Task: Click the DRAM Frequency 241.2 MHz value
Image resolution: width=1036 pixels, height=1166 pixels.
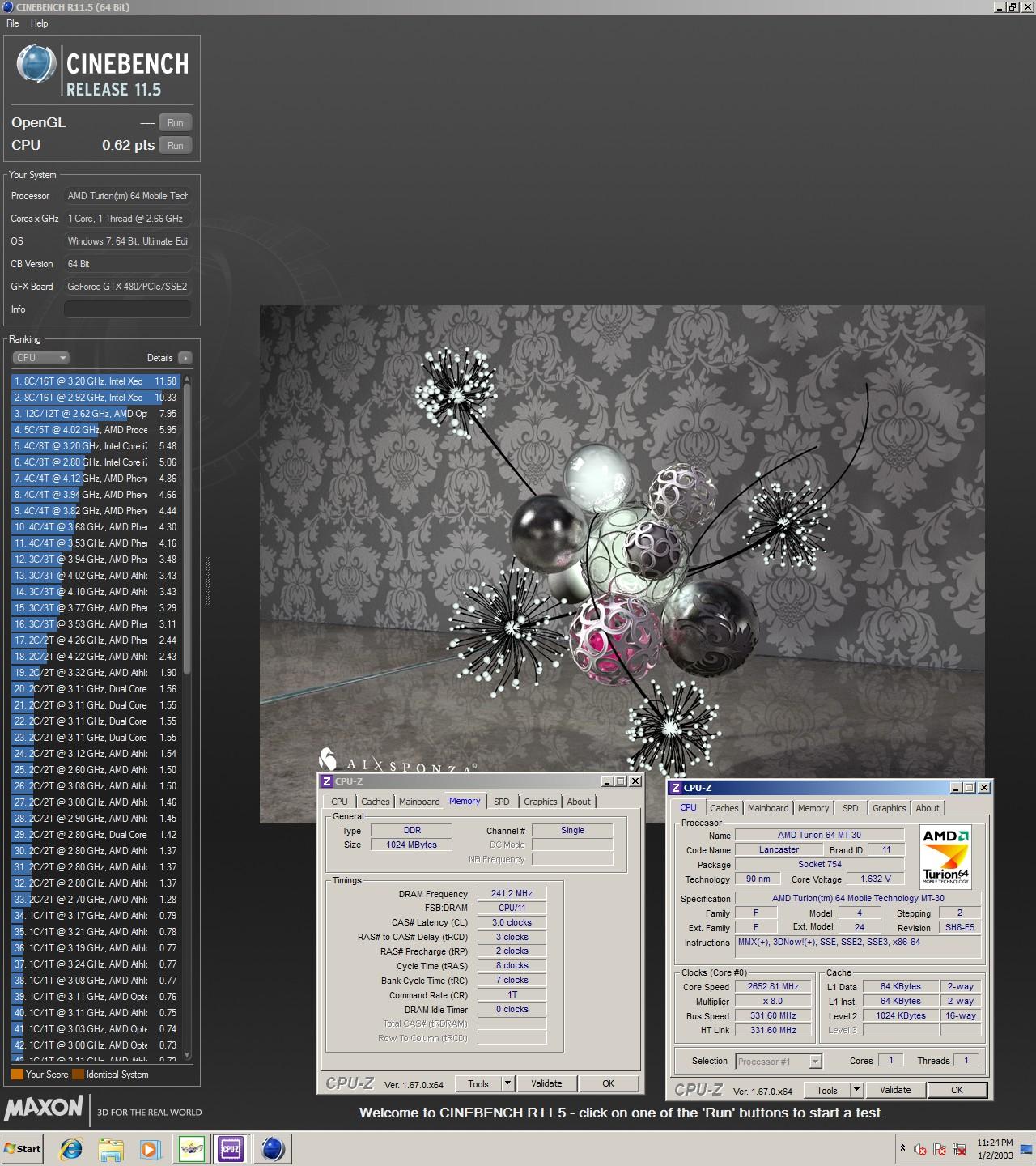Action: tap(512, 894)
